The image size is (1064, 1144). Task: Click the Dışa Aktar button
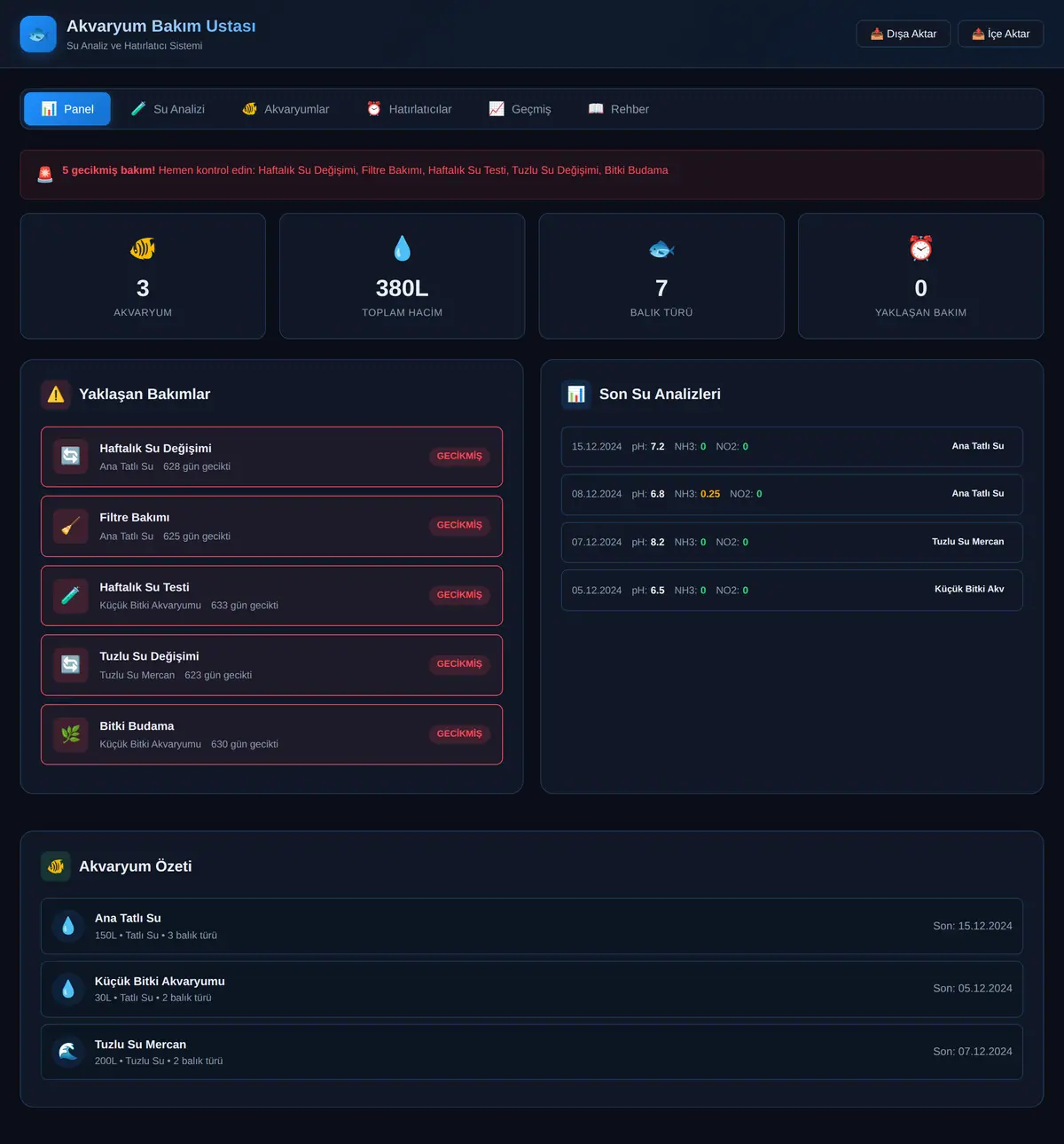pyautogui.click(x=904, y=34)
